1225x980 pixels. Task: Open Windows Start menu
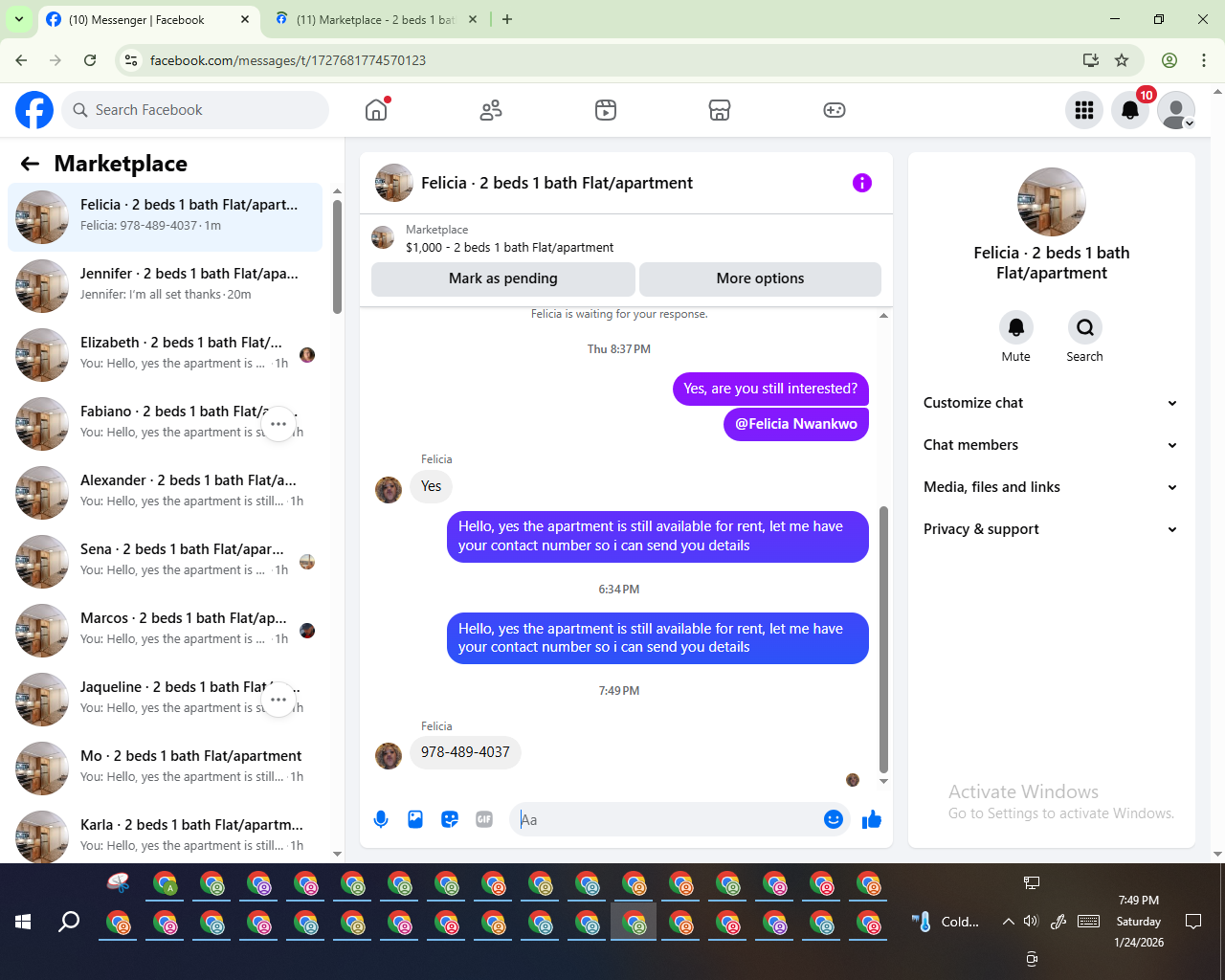[23, 922]
